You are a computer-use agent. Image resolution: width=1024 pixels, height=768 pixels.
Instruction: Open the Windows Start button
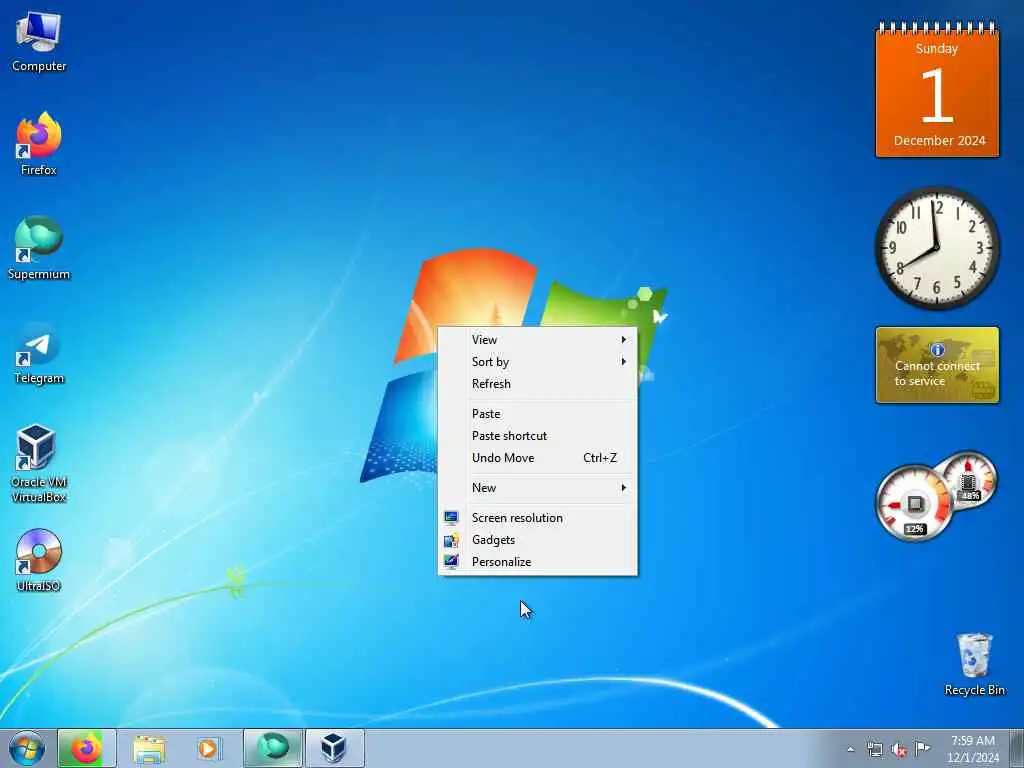(27, 748)
